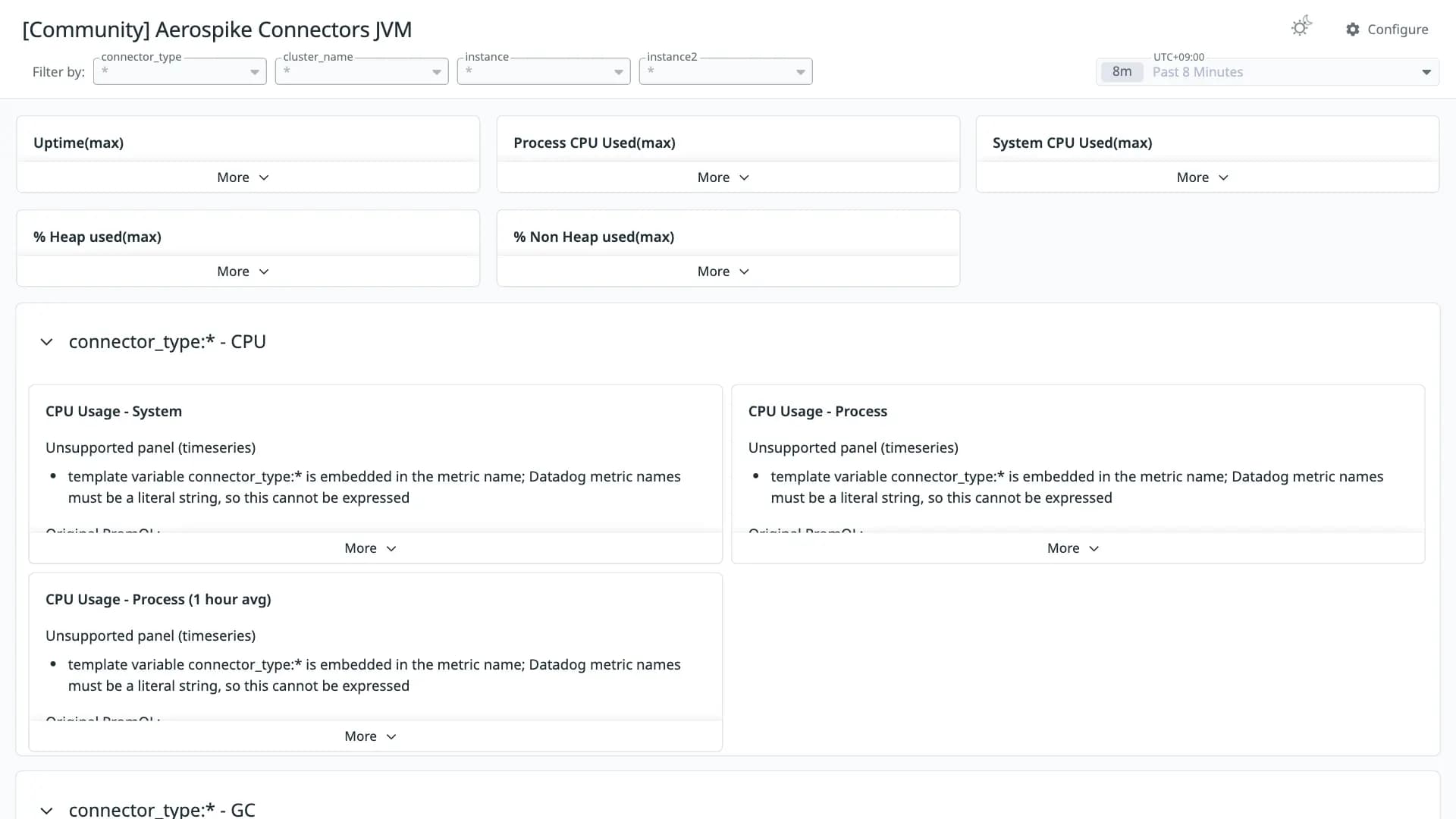Click the UTC+09:00 timezone label
The height and width of the screenshot is (819, 1456).
[x=1178, y=57]
